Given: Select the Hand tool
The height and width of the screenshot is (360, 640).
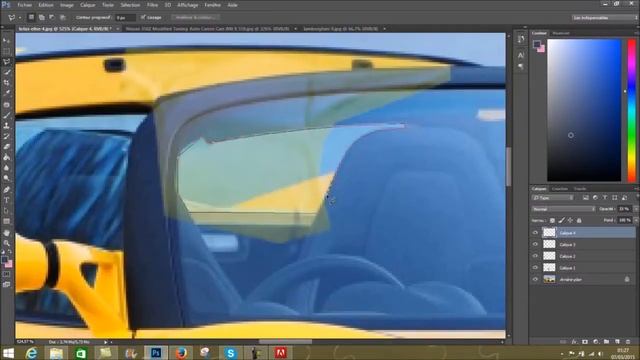Looking at the screenshot, I should pos(7,233).
